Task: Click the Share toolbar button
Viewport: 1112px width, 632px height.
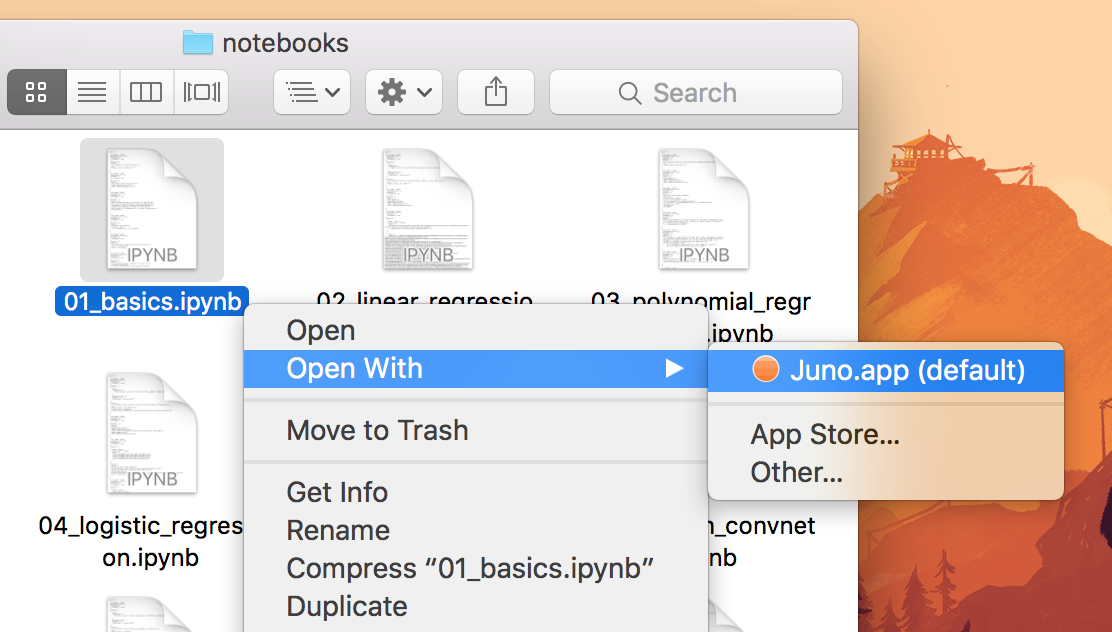Action: coord(496,92)
